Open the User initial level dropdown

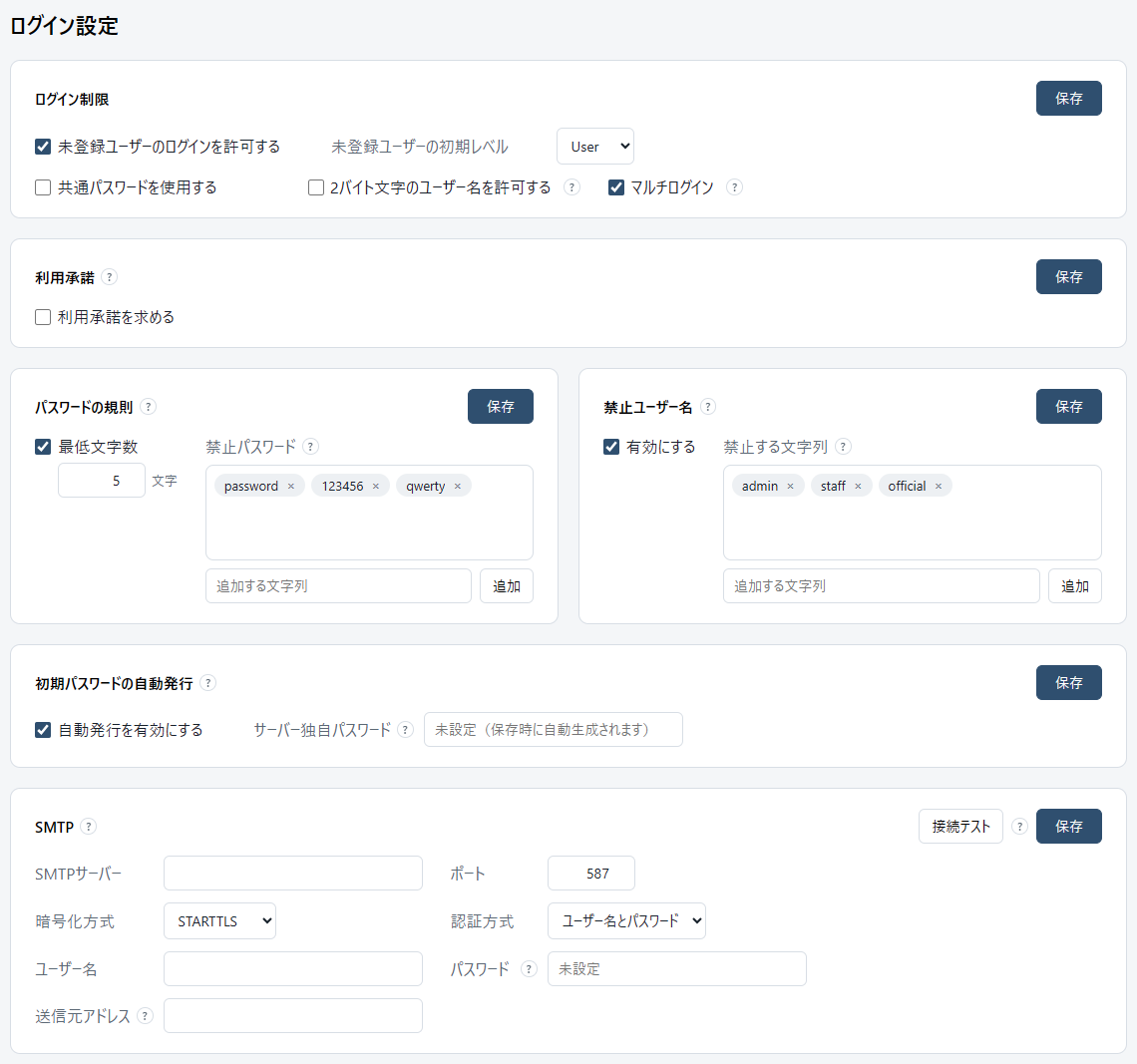pos(595,147)
